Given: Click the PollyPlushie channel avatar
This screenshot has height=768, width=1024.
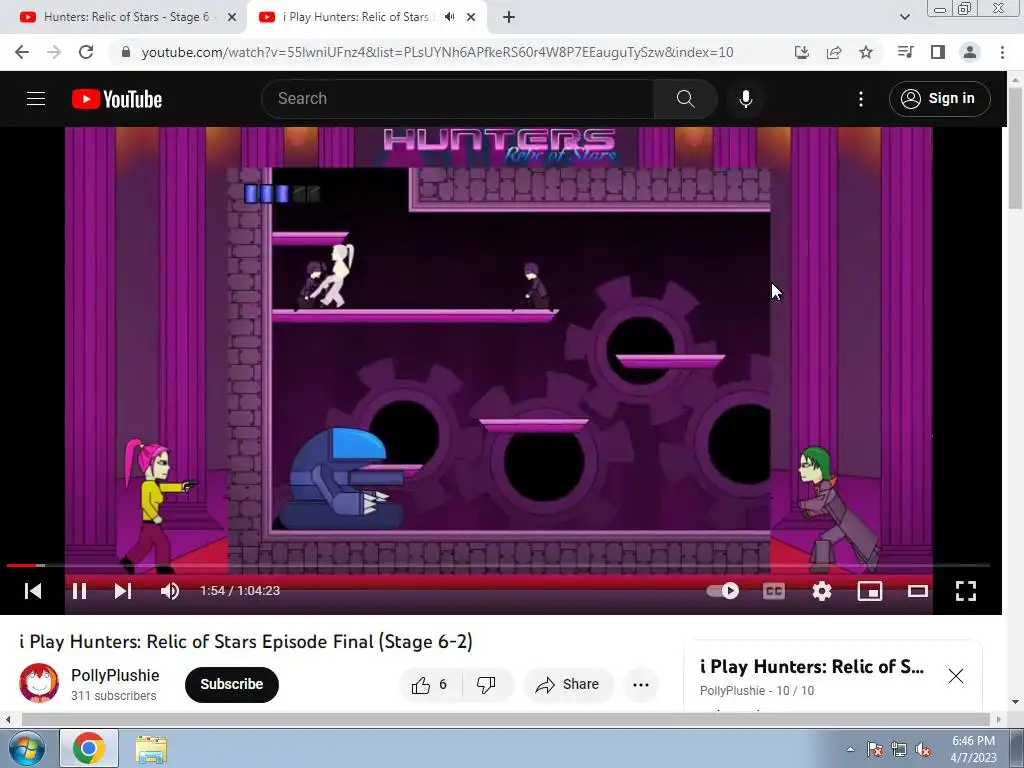Looking at the screenshot, I should [39, 683].
